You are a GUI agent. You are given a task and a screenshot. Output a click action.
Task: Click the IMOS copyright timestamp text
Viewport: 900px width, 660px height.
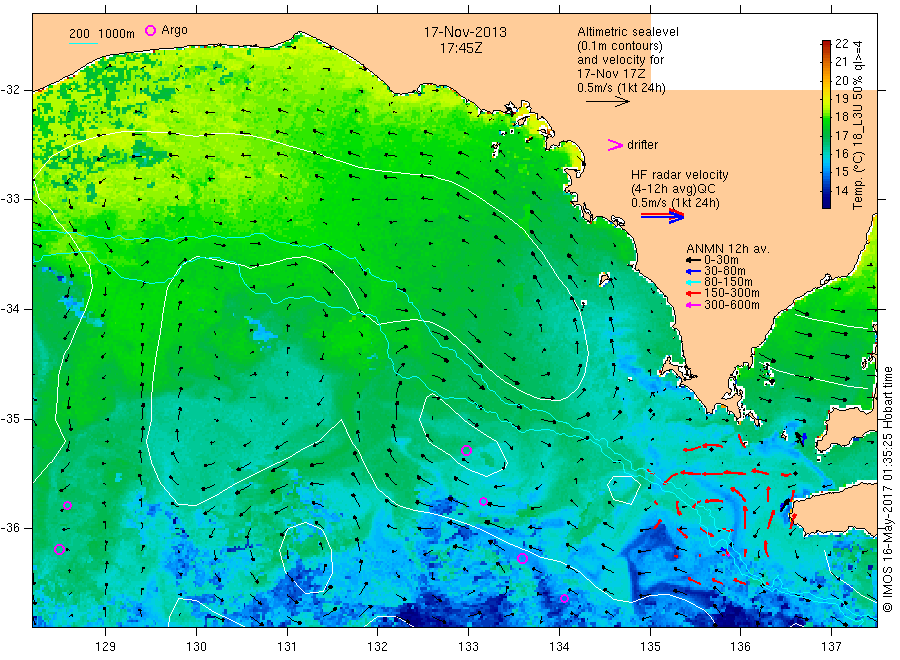(888, 489)
